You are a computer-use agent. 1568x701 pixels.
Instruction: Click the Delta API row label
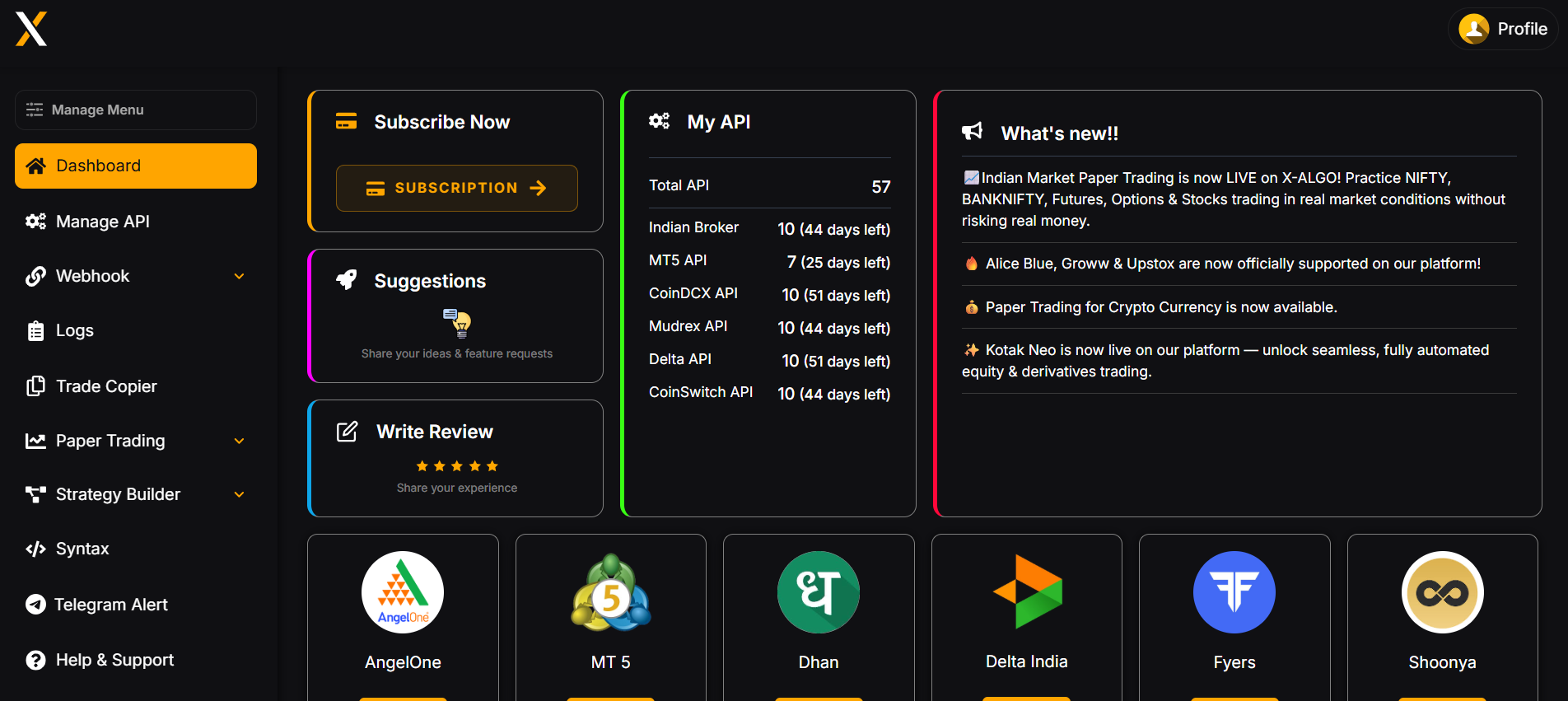click(x=680, y=359)
